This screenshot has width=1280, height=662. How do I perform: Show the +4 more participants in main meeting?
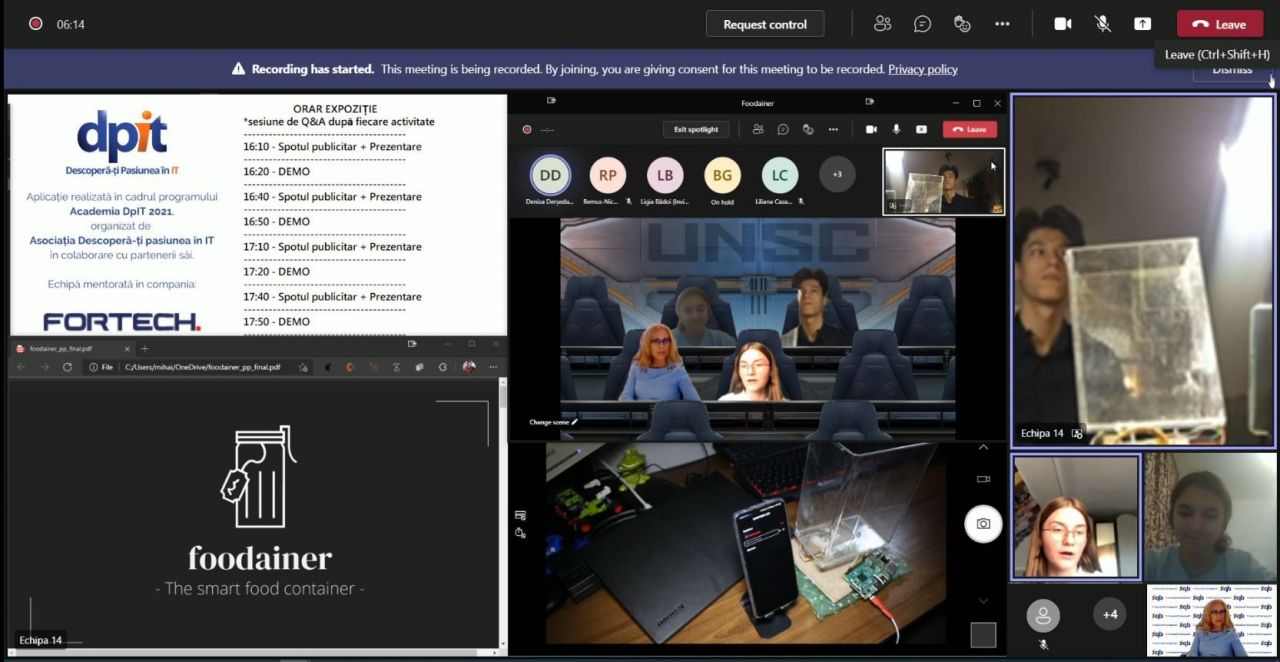(x=1109, y=615)
